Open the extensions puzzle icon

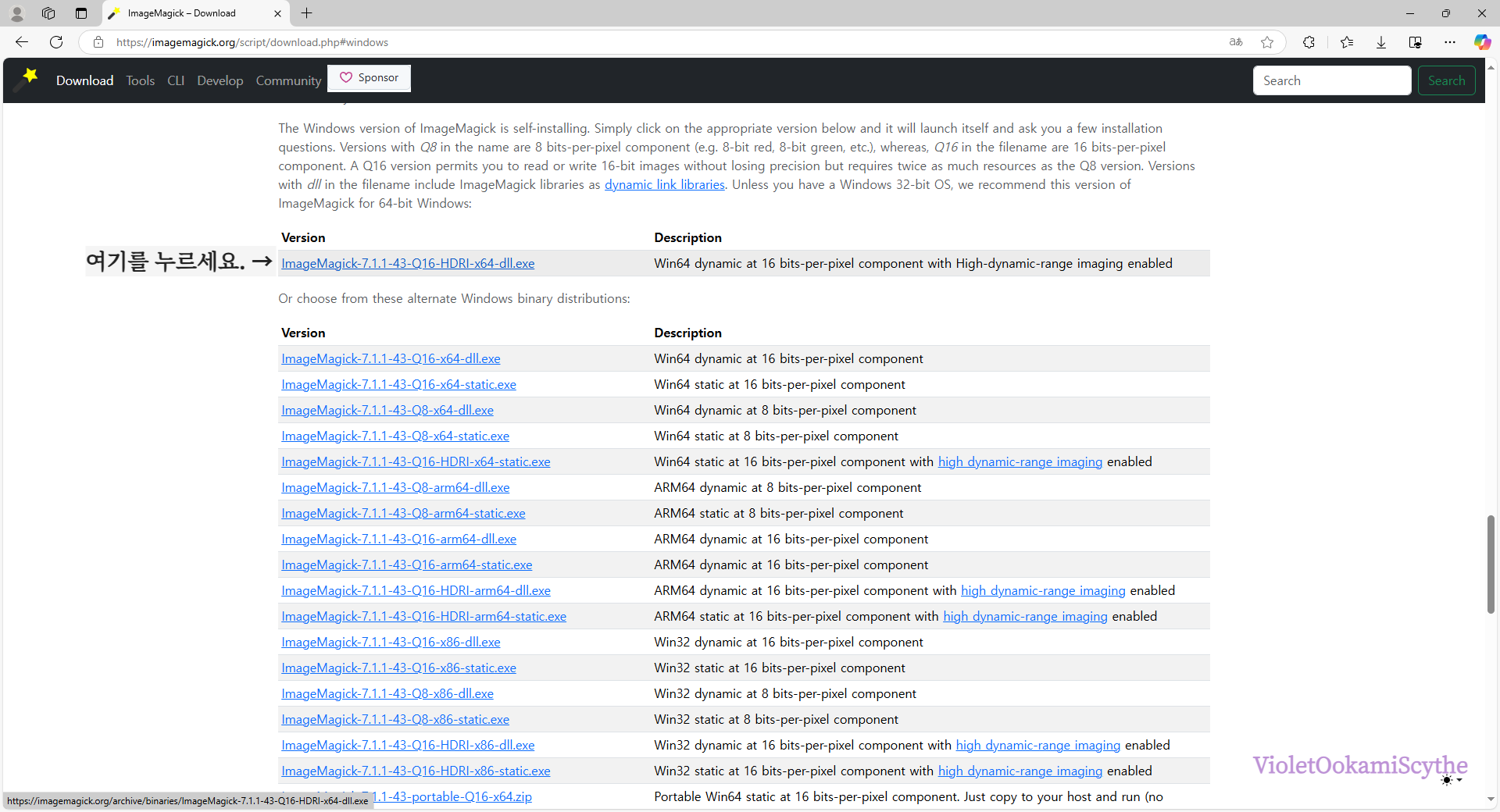1309,42
